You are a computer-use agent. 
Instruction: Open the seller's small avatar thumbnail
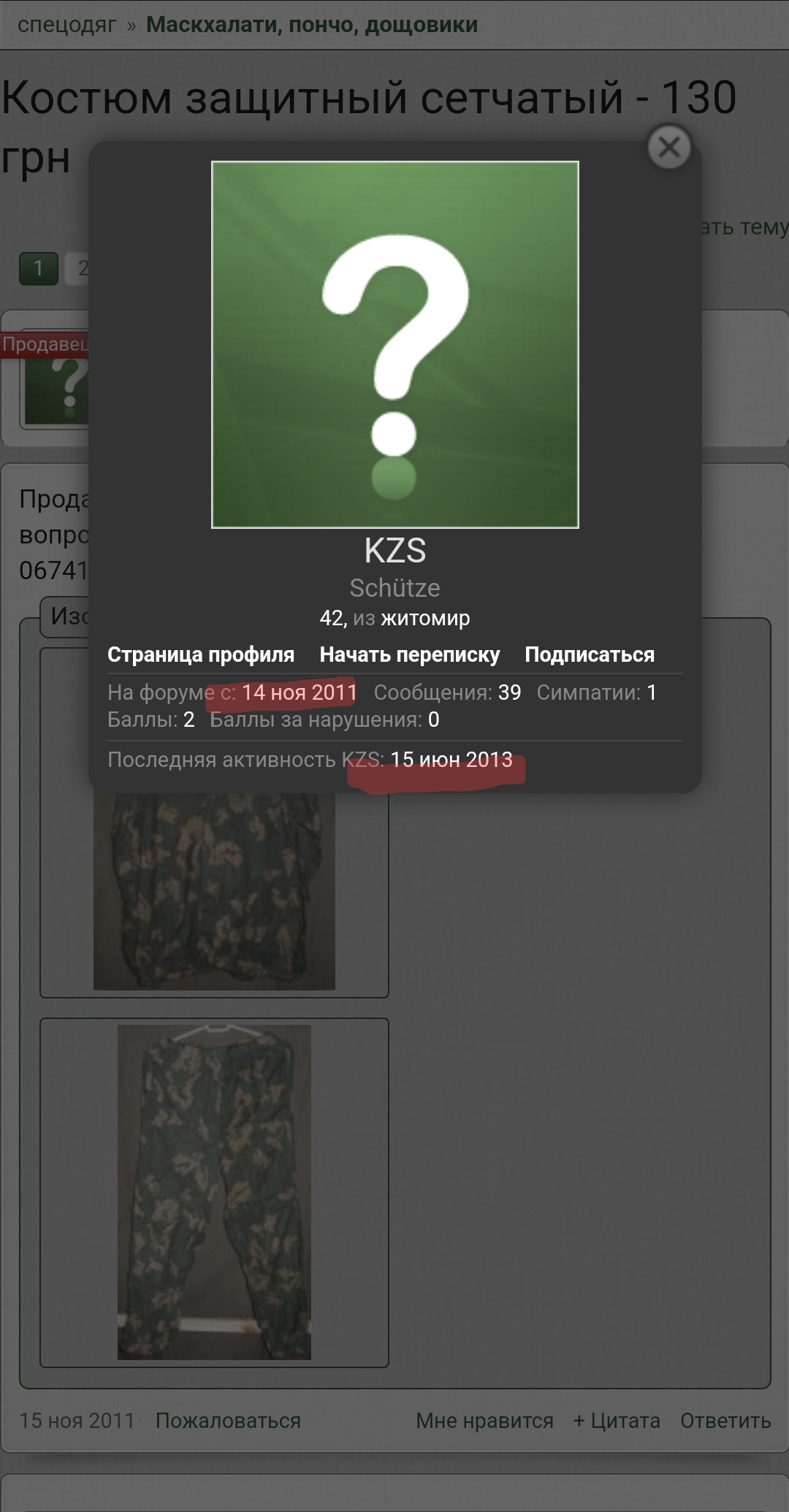[56, 387]
